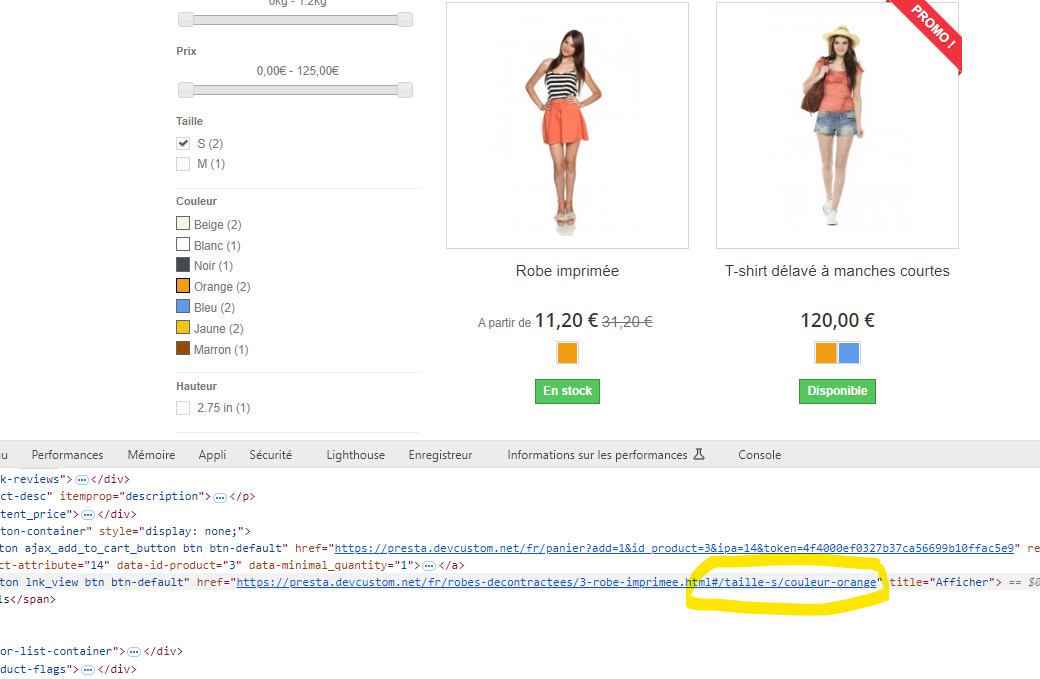
Task: Click the 120,00 € price text
Action: [837, 321]
